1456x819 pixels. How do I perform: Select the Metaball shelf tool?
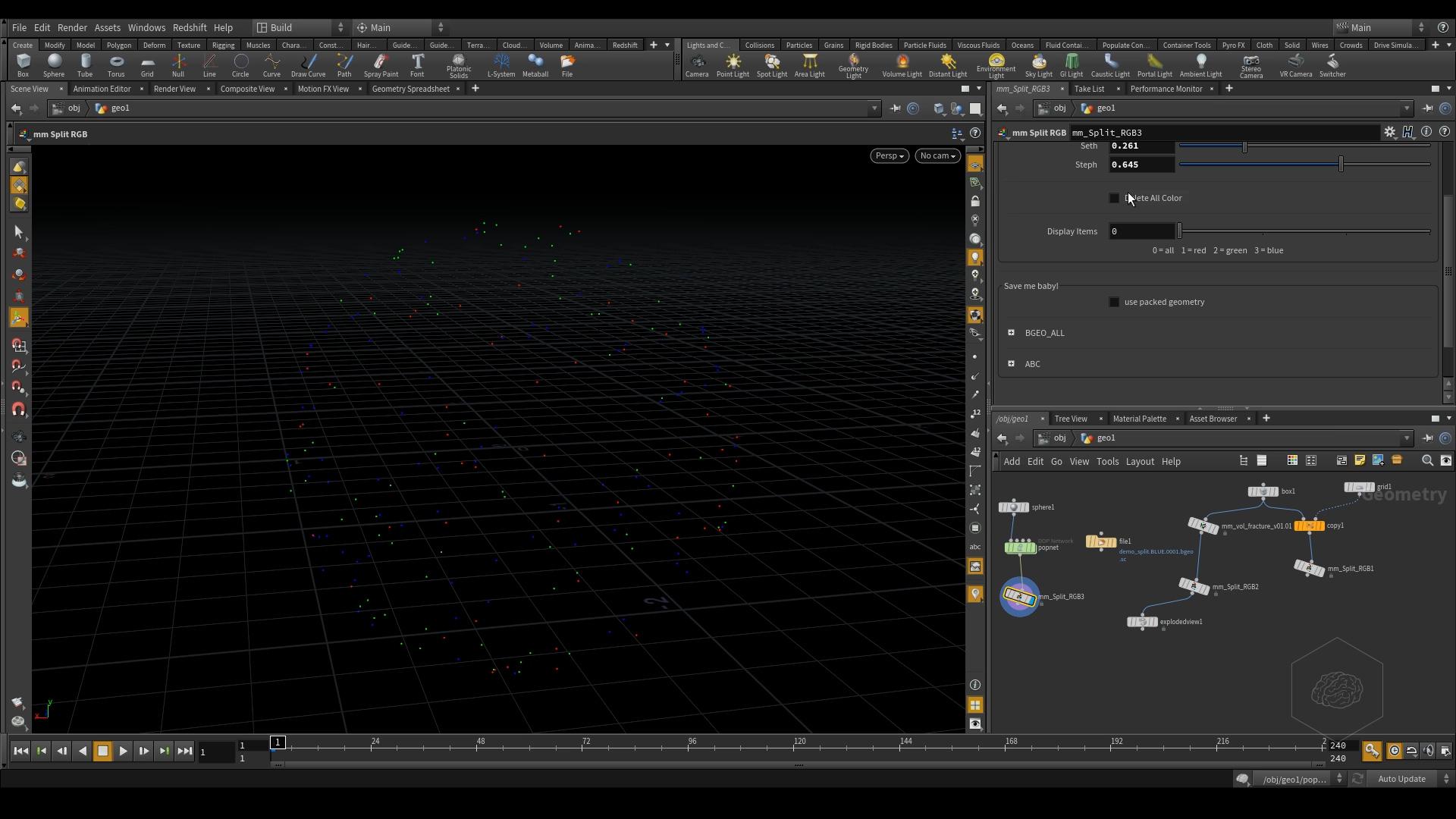535,65
